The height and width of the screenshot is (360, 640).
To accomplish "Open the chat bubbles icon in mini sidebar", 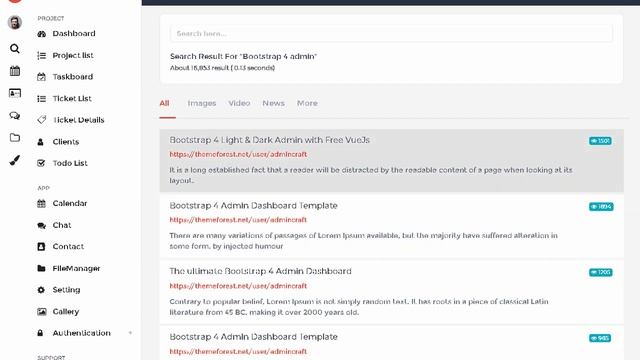I will [15, 116].
